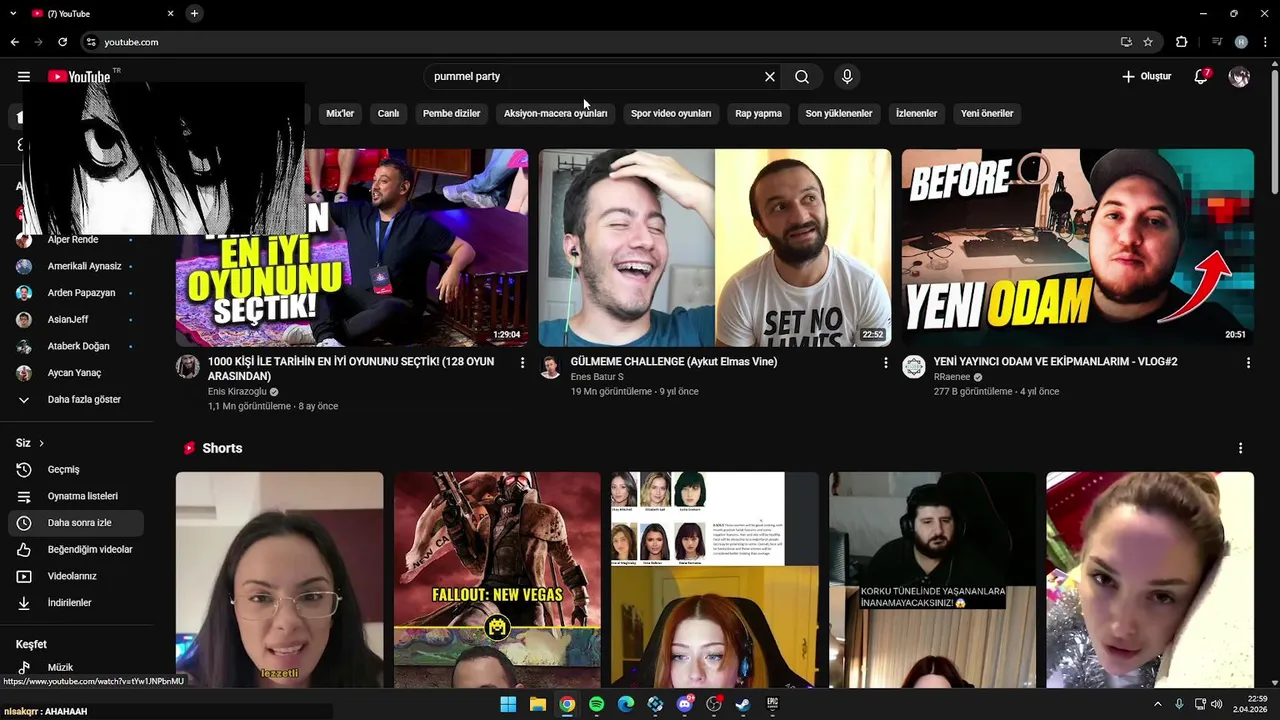
Task: Open Chrome extensions puzzle icon
Action: coord(1181,42)
